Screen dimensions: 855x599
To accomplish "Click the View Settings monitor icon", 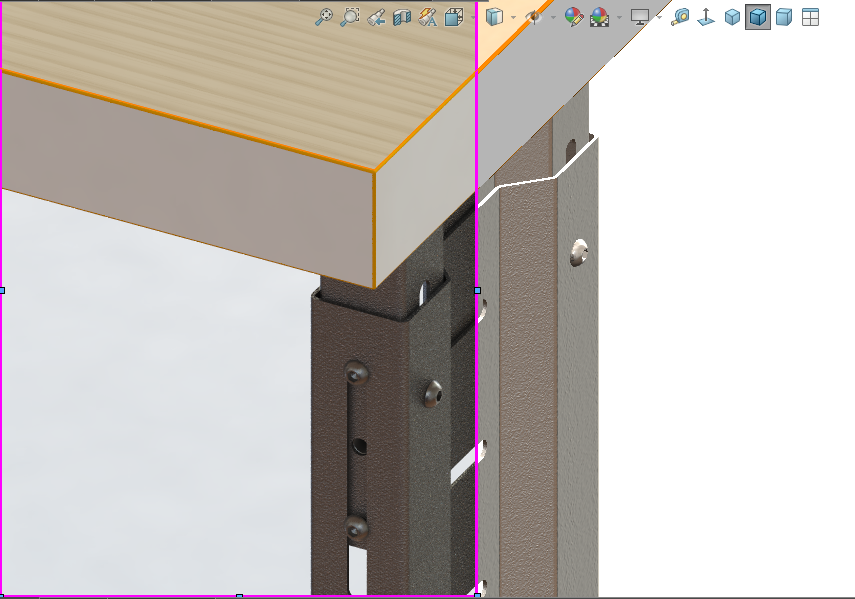I will coord(640,17).
